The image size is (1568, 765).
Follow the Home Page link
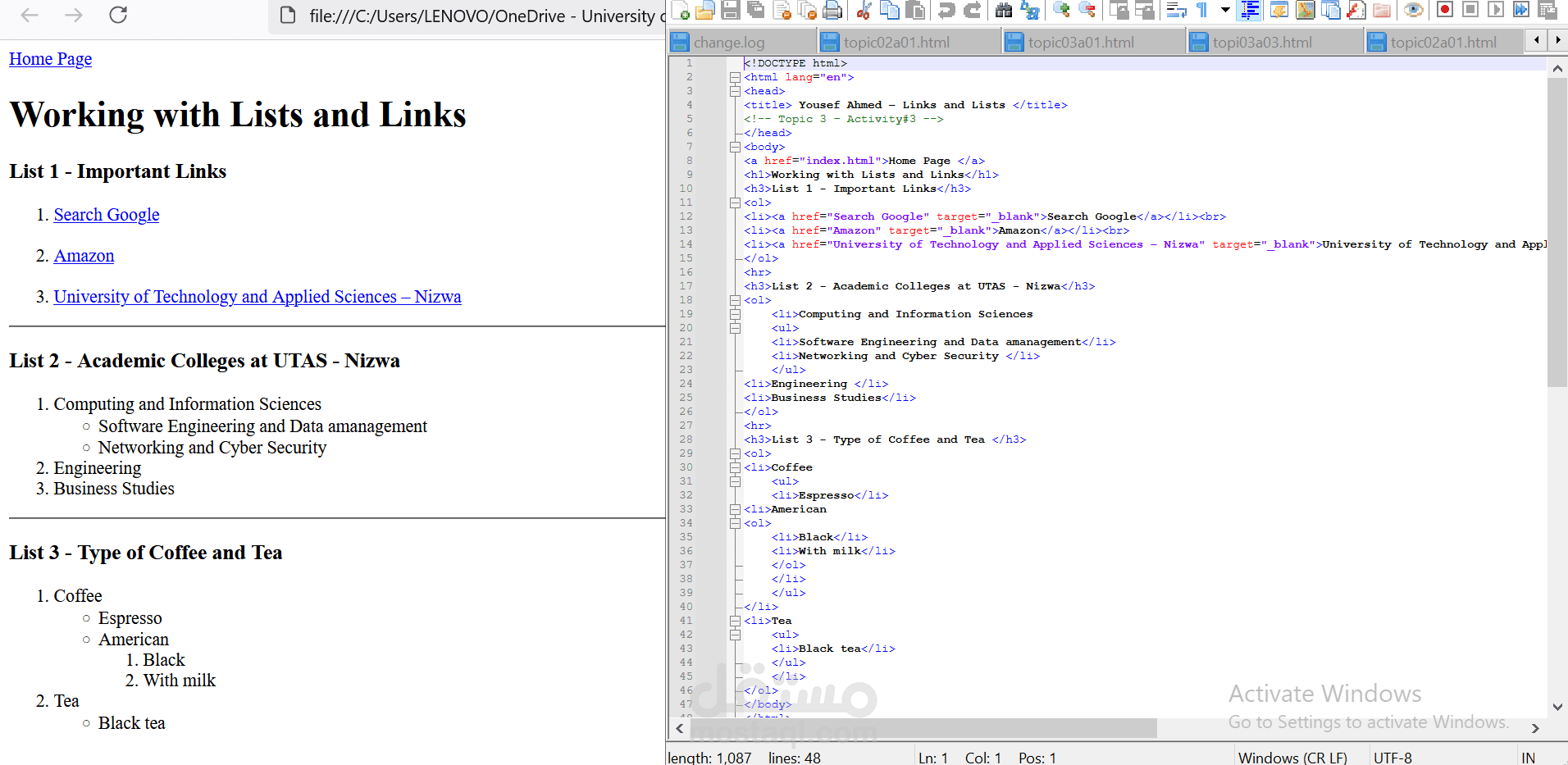point(50,59)
